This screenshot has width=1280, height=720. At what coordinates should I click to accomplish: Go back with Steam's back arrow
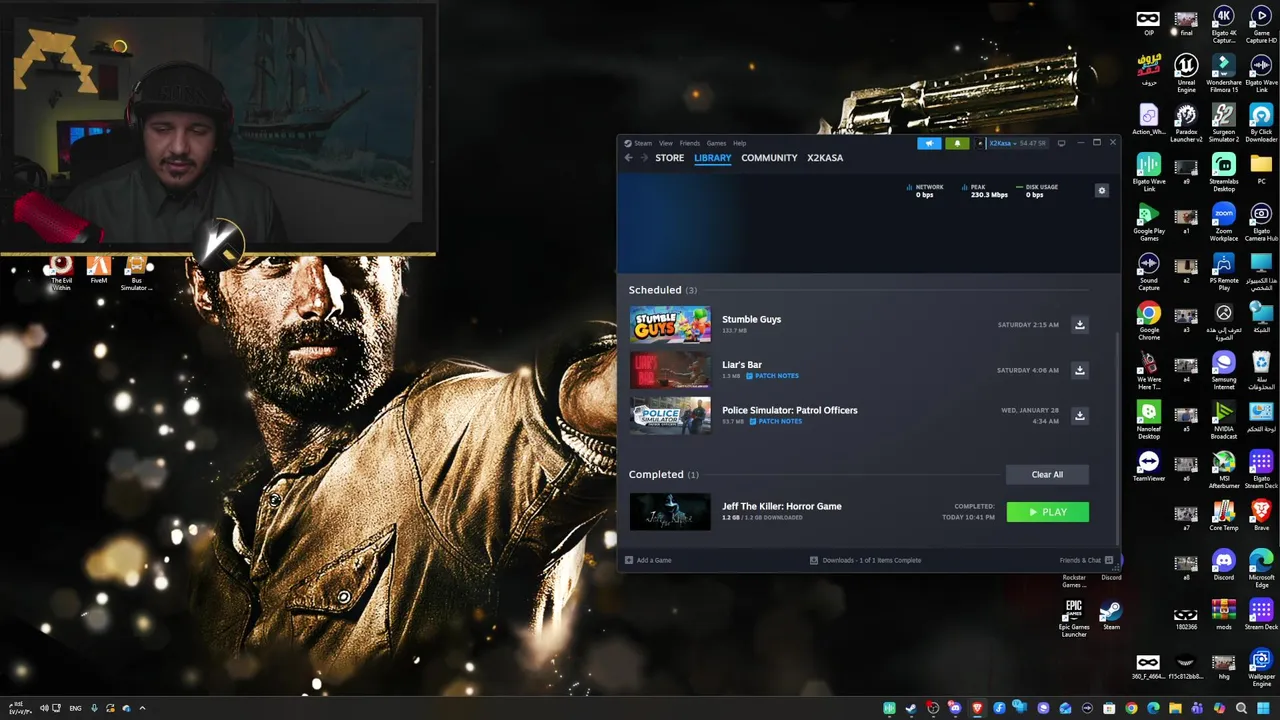[629, 158]
